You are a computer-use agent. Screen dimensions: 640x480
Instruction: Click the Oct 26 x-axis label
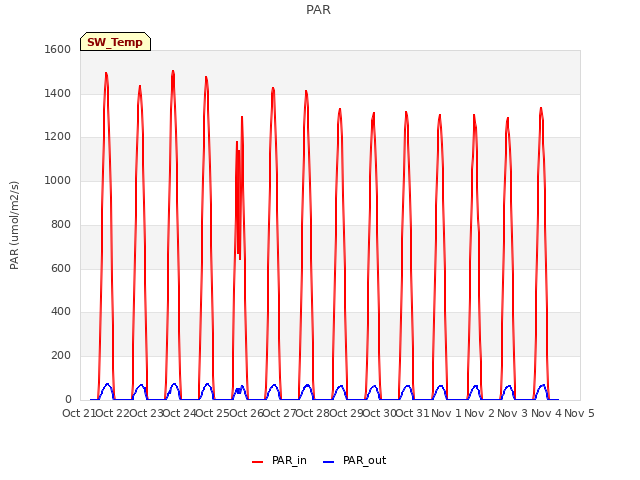tap(246, 413)
